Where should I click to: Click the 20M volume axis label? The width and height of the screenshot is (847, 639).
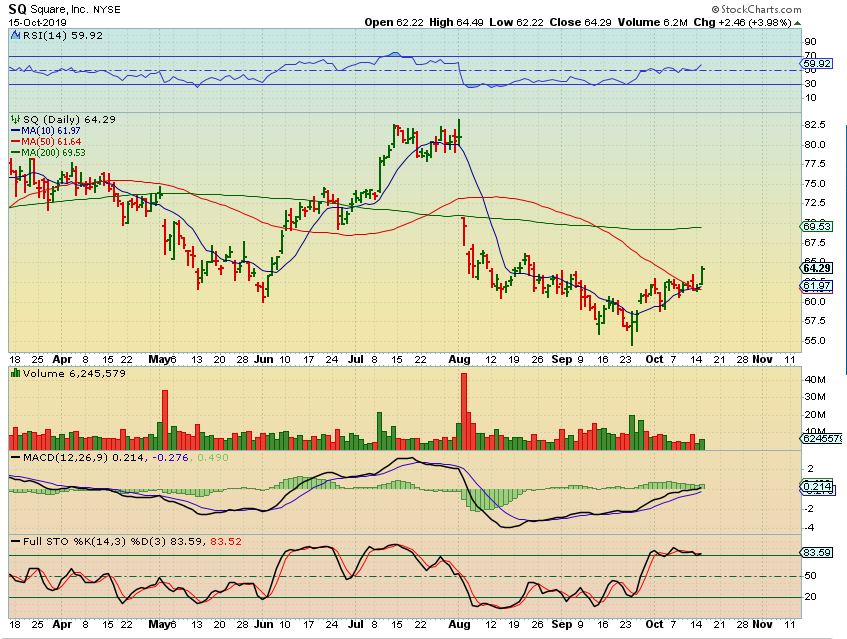[x=815, y=415]
